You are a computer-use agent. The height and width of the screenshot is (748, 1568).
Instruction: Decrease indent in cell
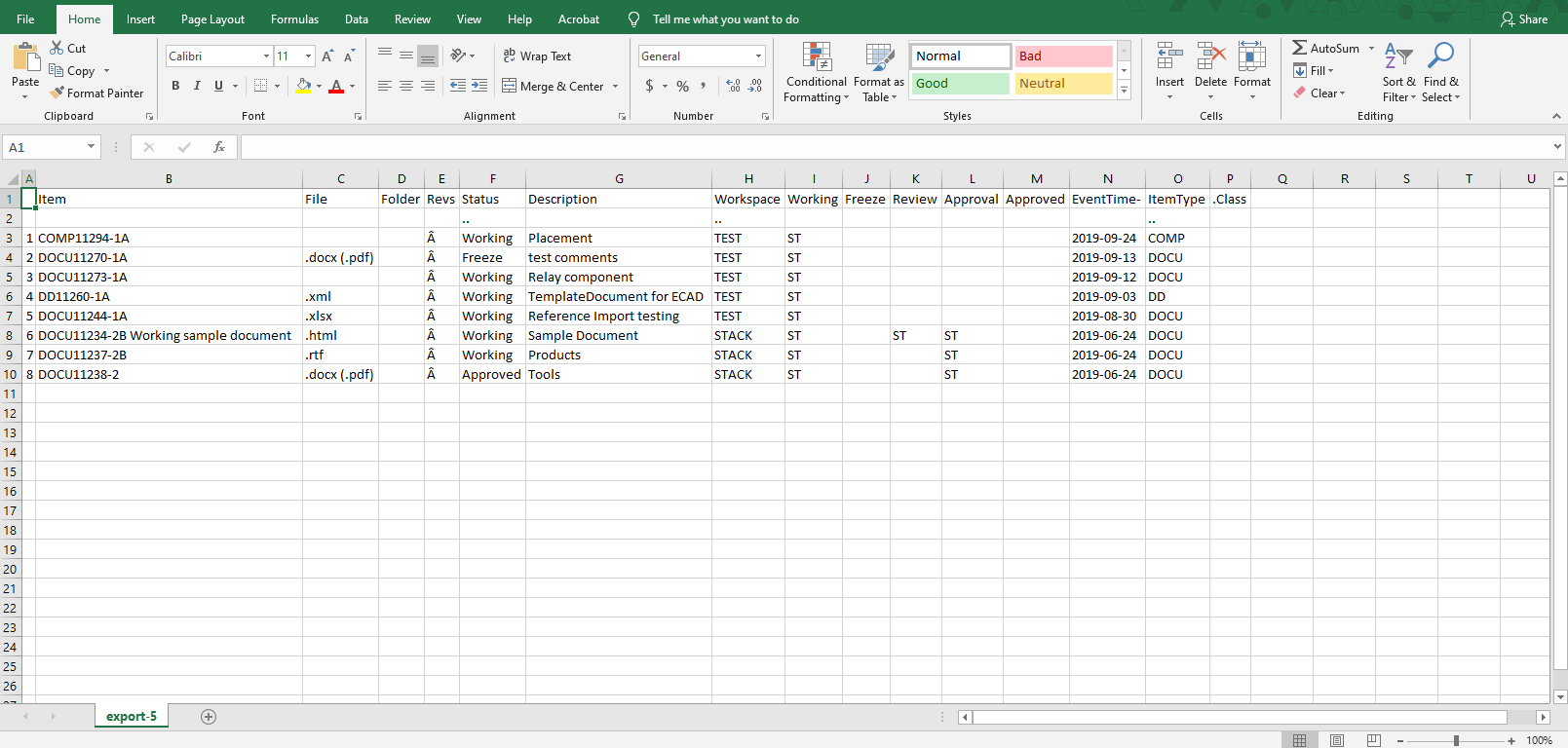[x=458, y=86]
